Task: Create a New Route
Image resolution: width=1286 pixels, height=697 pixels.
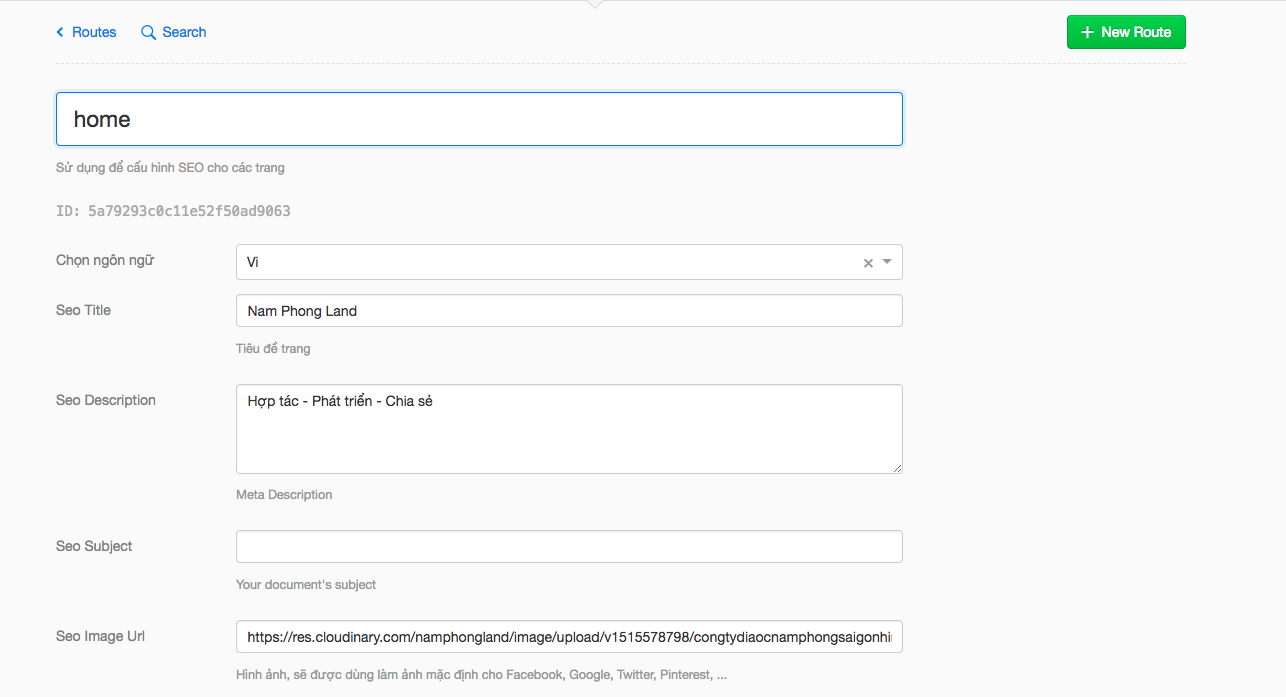Action: (x=1126, y=32)
